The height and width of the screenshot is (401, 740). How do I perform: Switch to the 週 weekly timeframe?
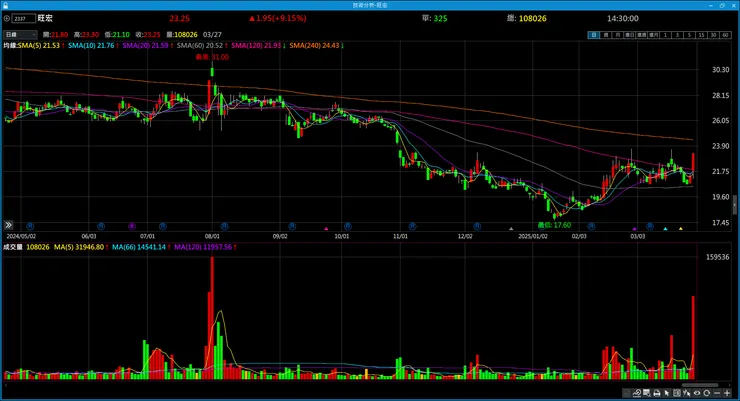[606, 35]
